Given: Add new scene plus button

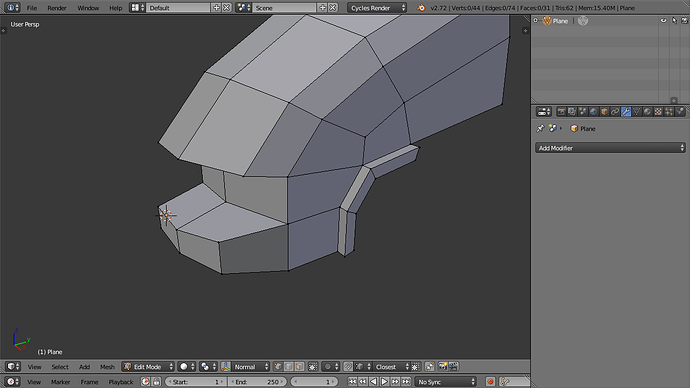Looking at the screenshot, I should (322, 7).
